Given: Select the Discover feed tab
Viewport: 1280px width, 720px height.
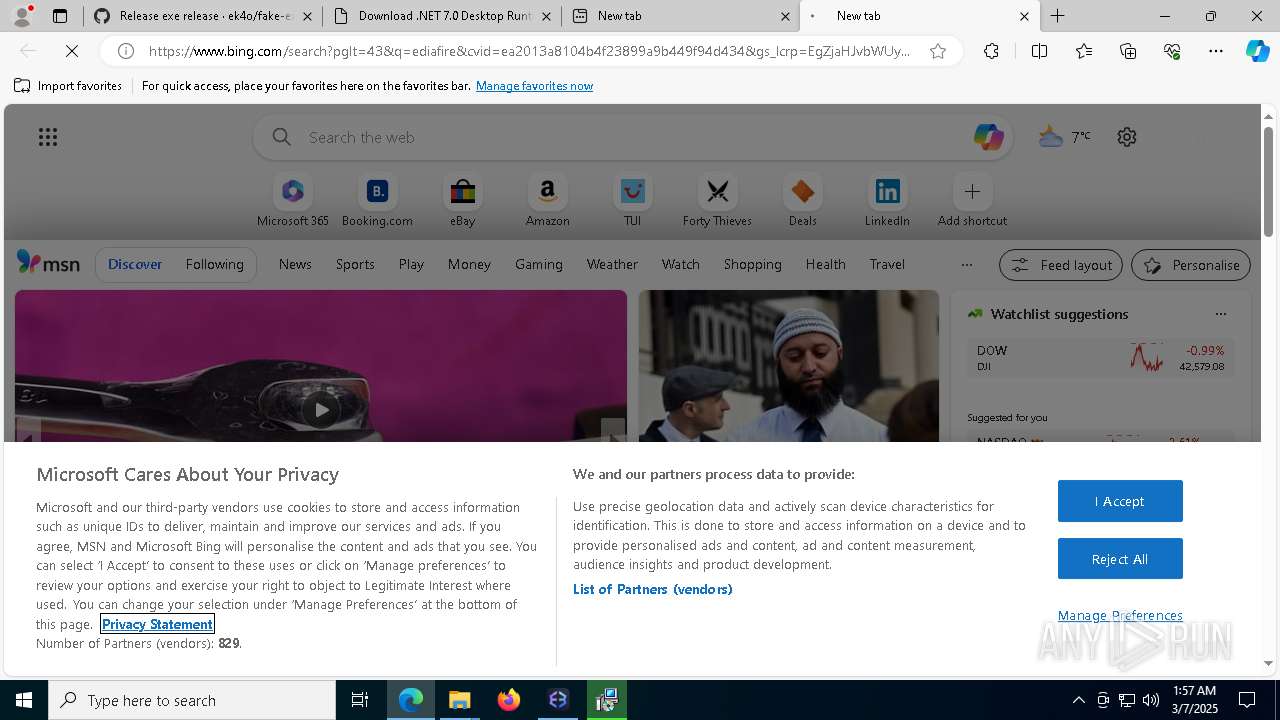Looking at the screenshot, I should (x=135, y=264).
